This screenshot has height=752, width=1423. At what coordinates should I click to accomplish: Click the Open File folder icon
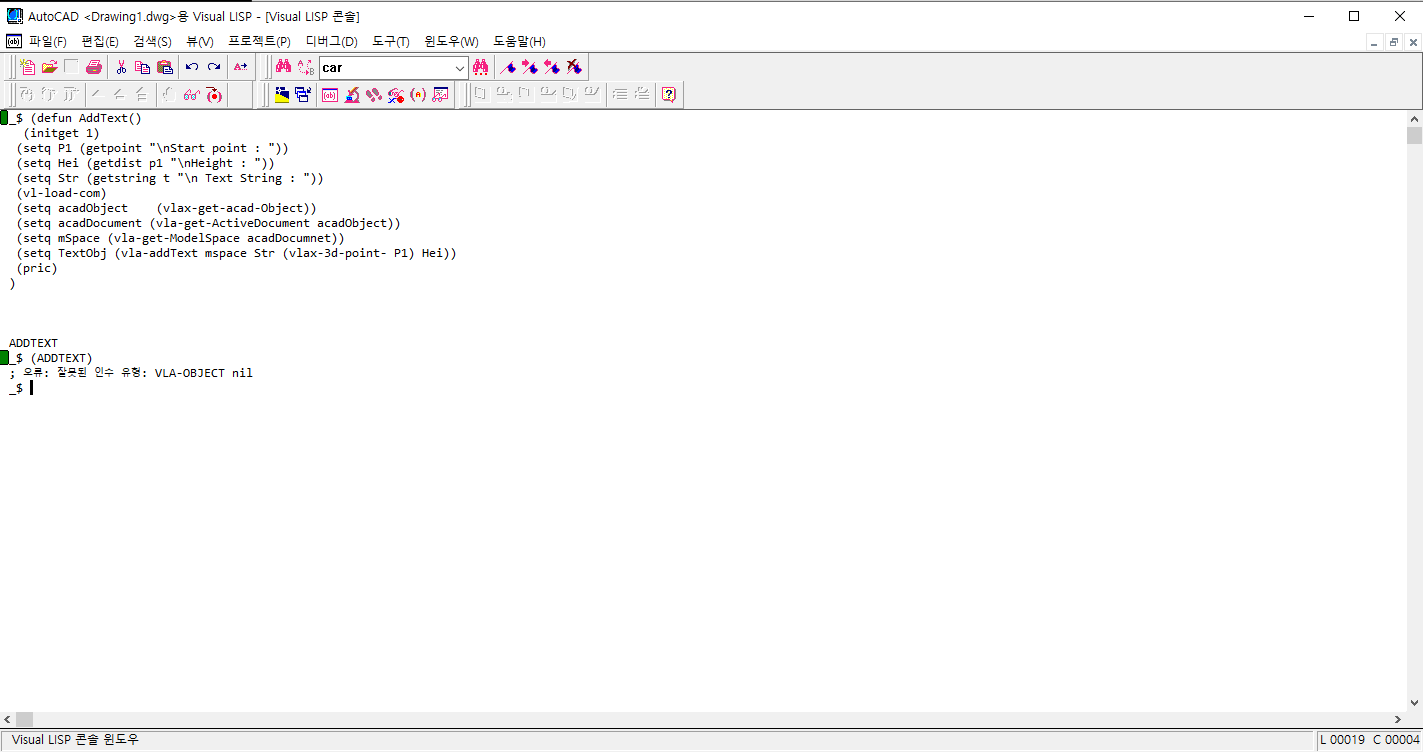49,67
